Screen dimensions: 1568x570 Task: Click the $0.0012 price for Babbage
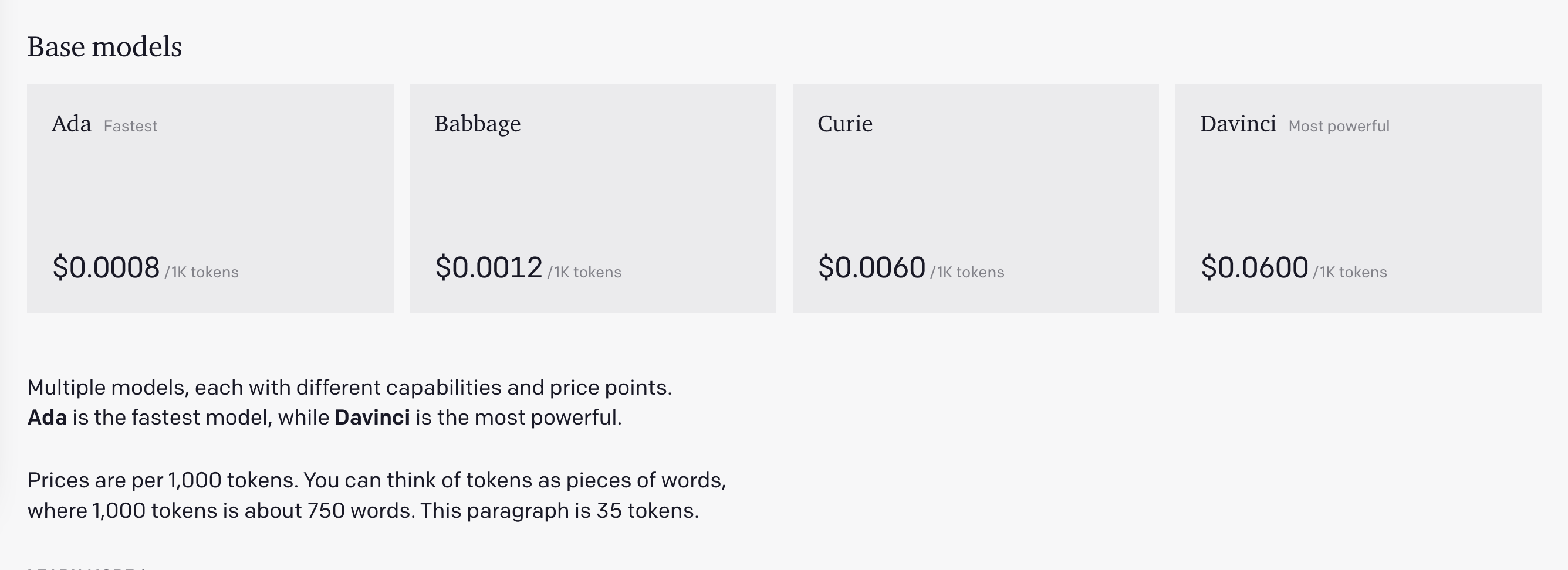[488, 267]
